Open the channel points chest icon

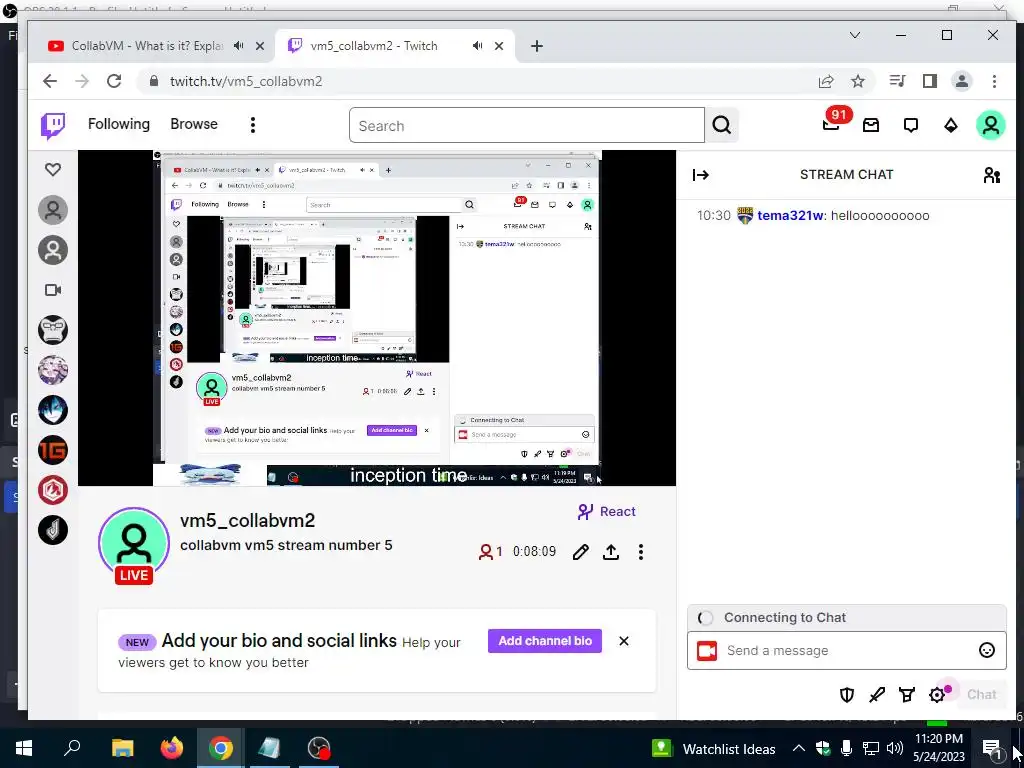click(906, 695)
